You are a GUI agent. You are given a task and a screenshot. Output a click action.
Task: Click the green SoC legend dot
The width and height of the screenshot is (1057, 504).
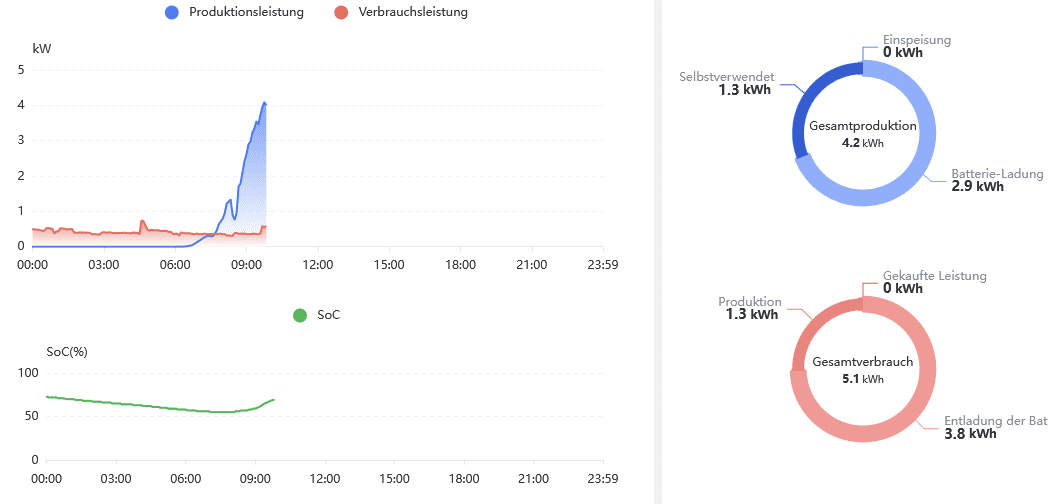tap(299, 315)
